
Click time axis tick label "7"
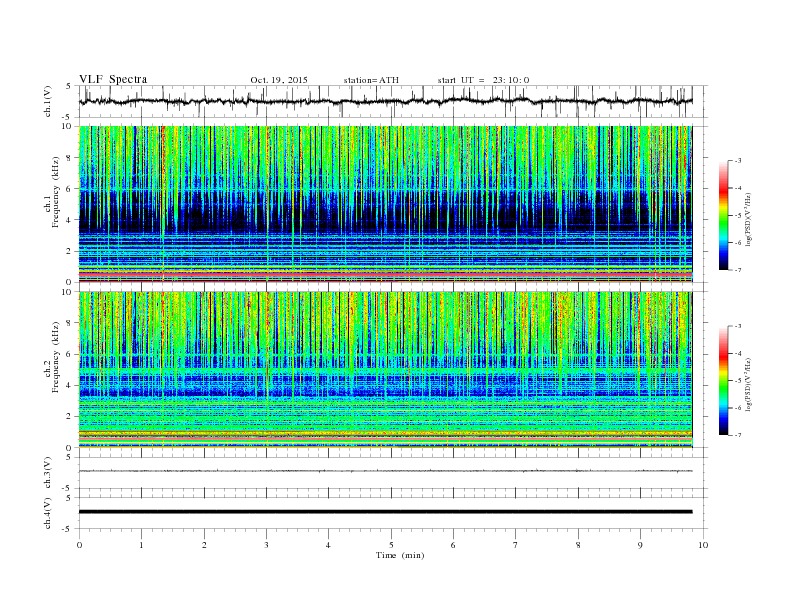515,545
